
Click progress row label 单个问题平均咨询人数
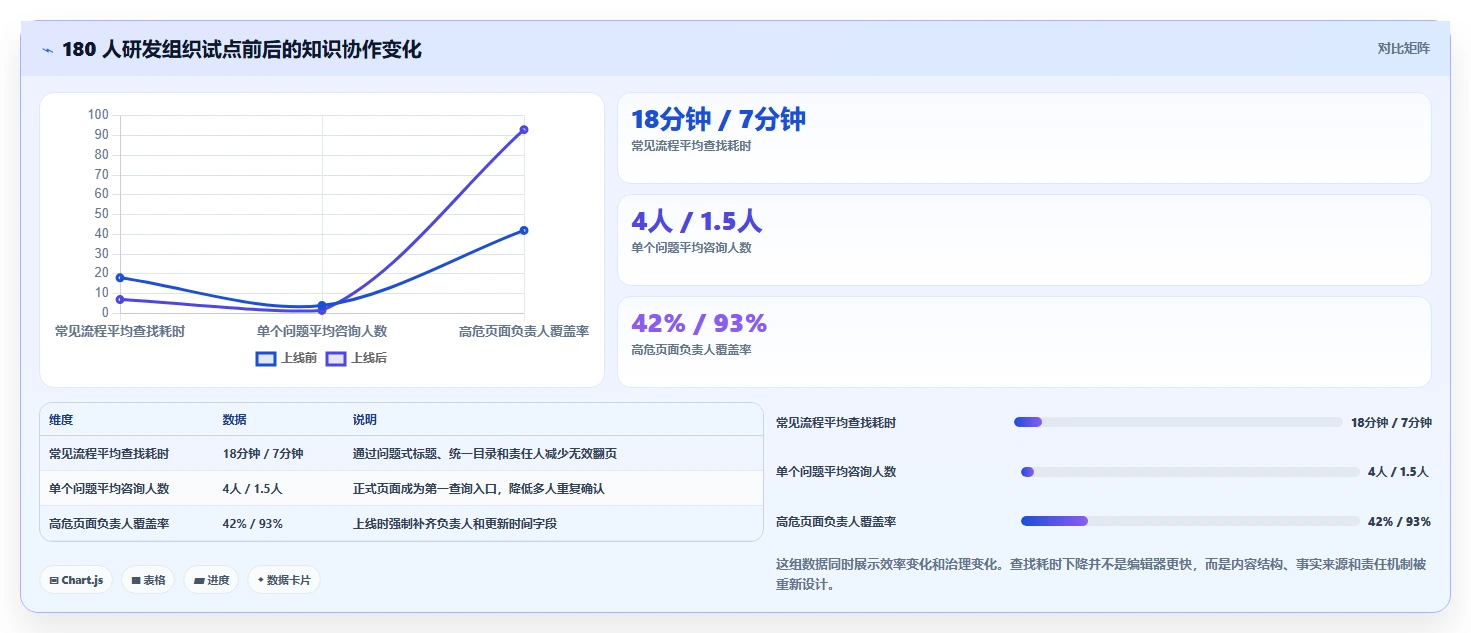pos(836,472)
